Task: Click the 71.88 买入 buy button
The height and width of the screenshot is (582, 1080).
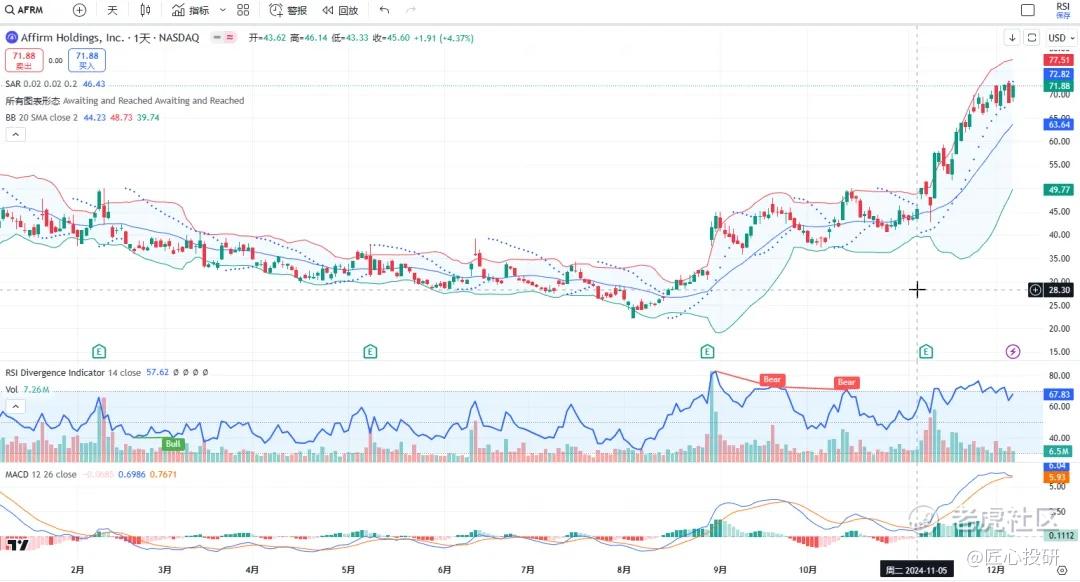Action: pos(87,61)
